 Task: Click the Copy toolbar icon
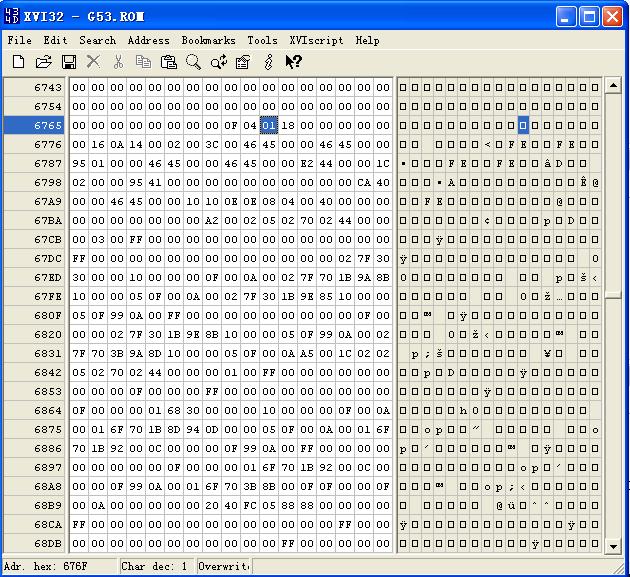(x=143, y=62)
